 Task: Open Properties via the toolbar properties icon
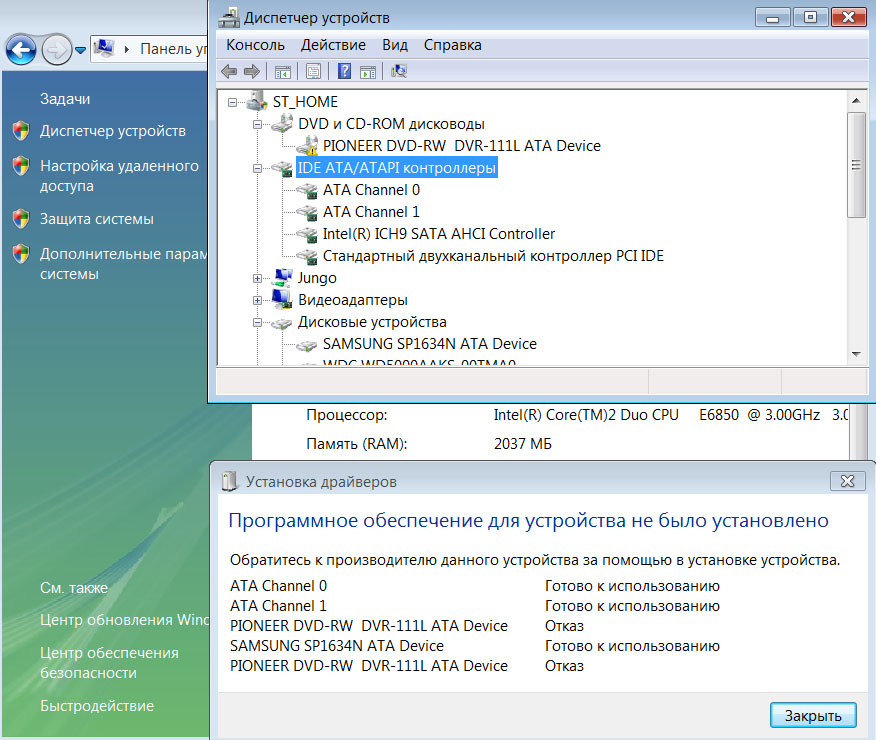tap(314, 71)
